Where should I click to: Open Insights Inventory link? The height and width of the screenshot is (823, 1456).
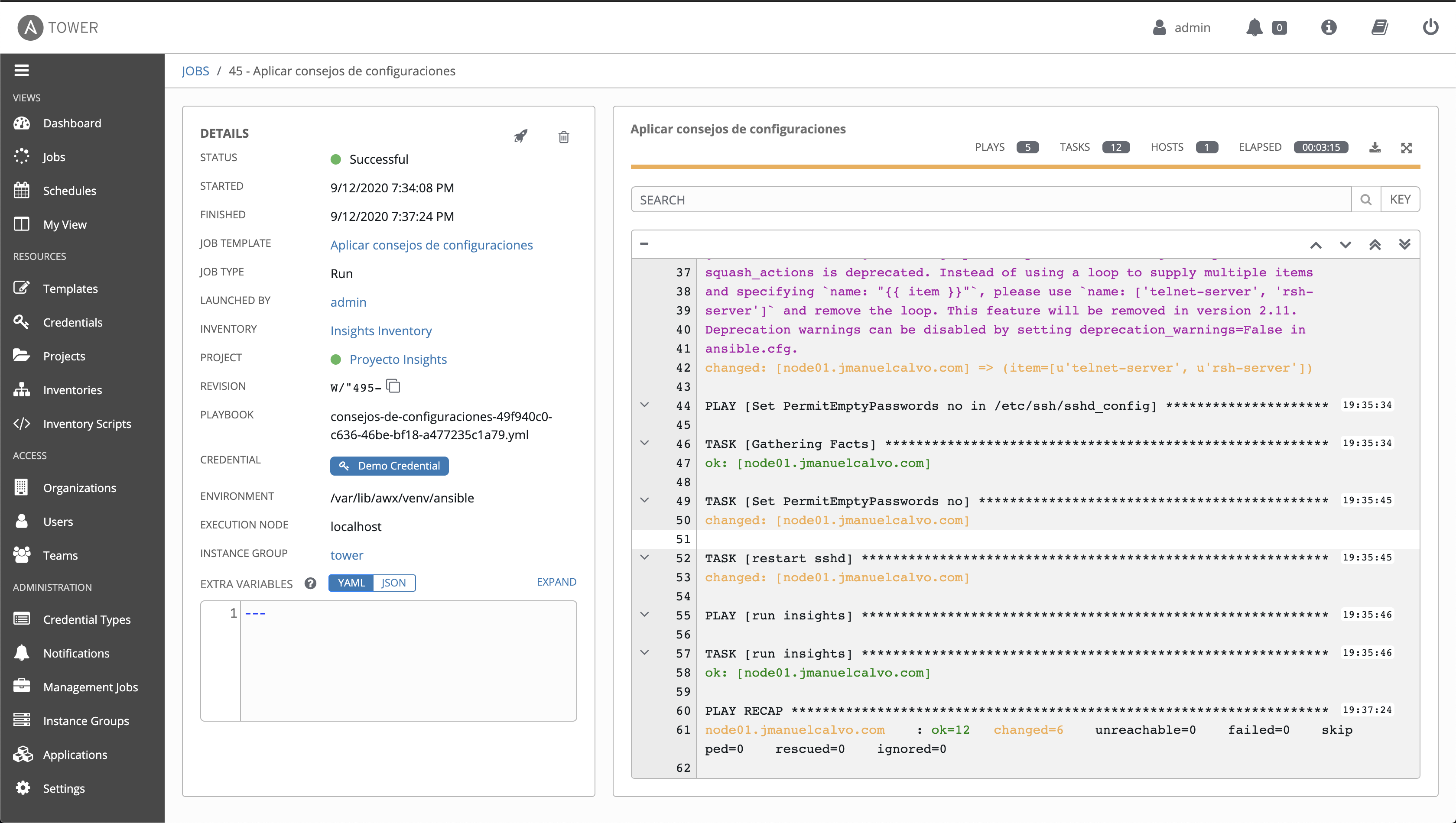point(381,330)
